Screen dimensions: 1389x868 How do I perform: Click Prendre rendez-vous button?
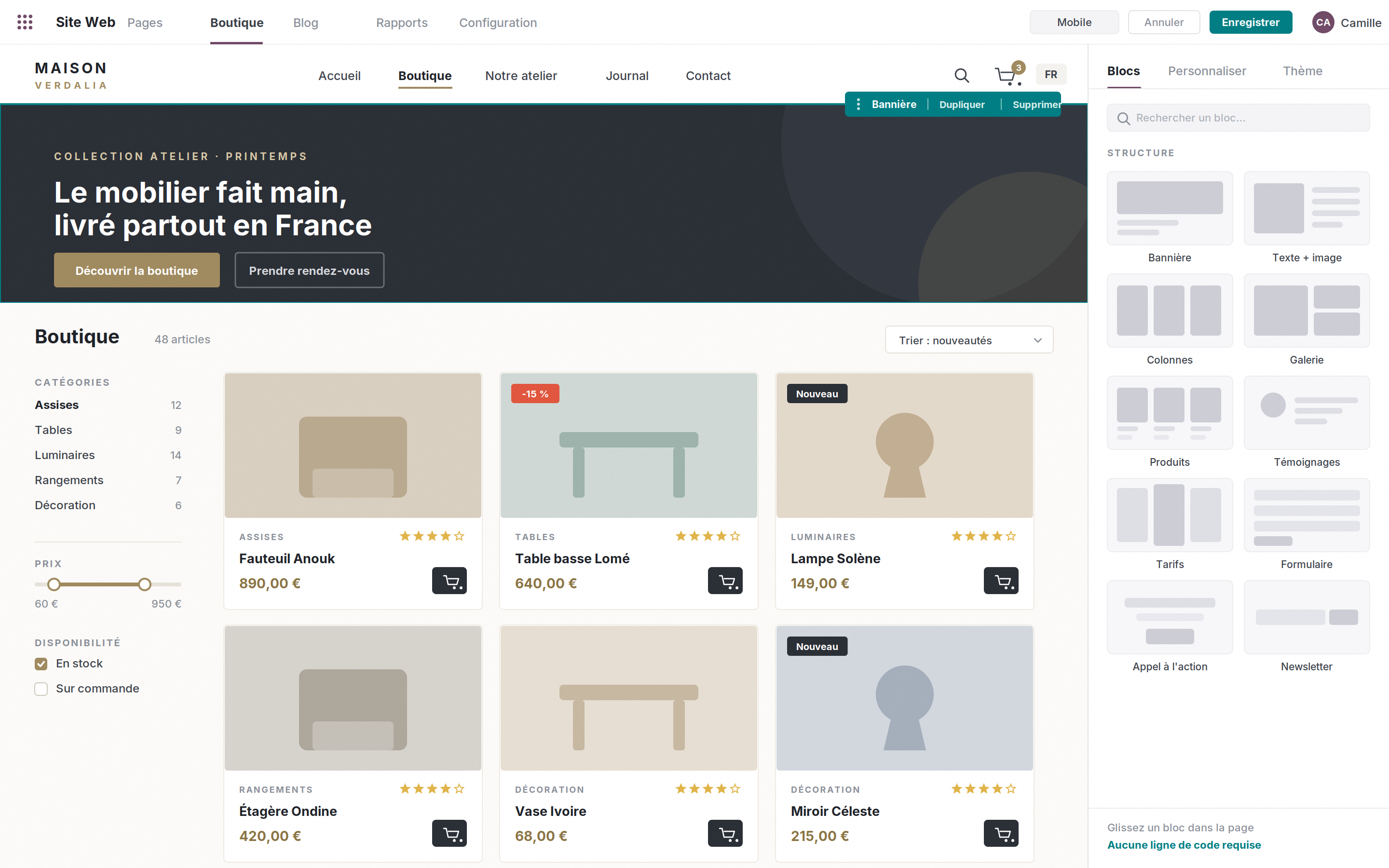click(x=309, y=271)
